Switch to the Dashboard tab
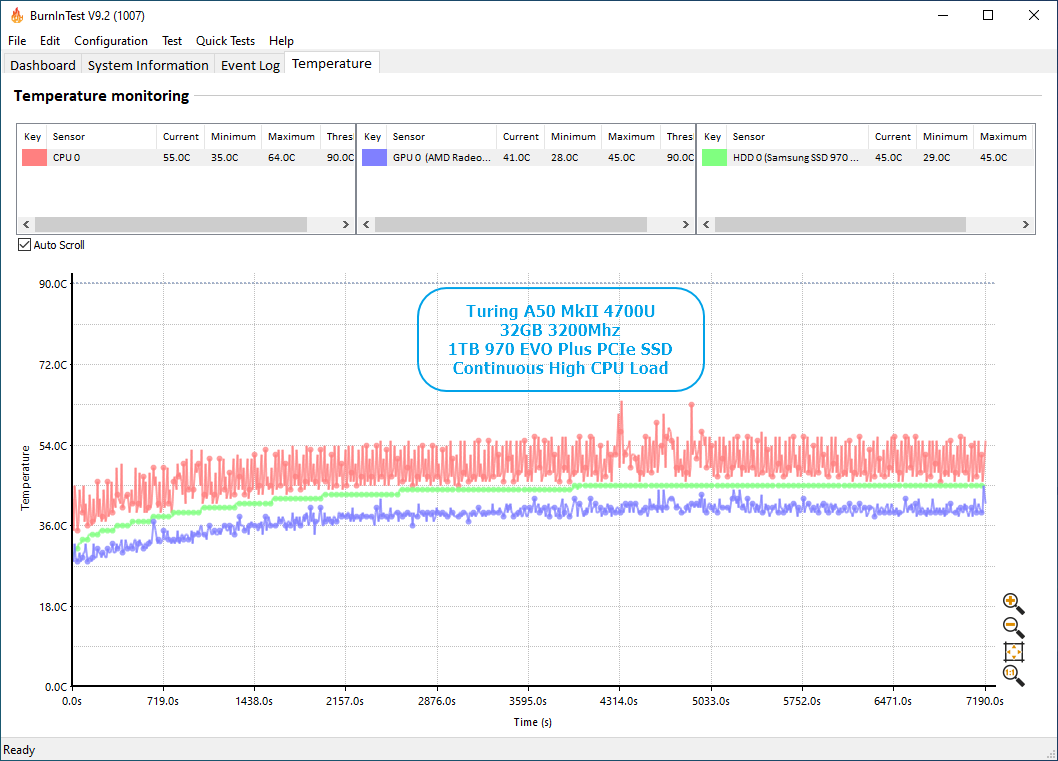1058x761 pixels. (x=43, y=65)
